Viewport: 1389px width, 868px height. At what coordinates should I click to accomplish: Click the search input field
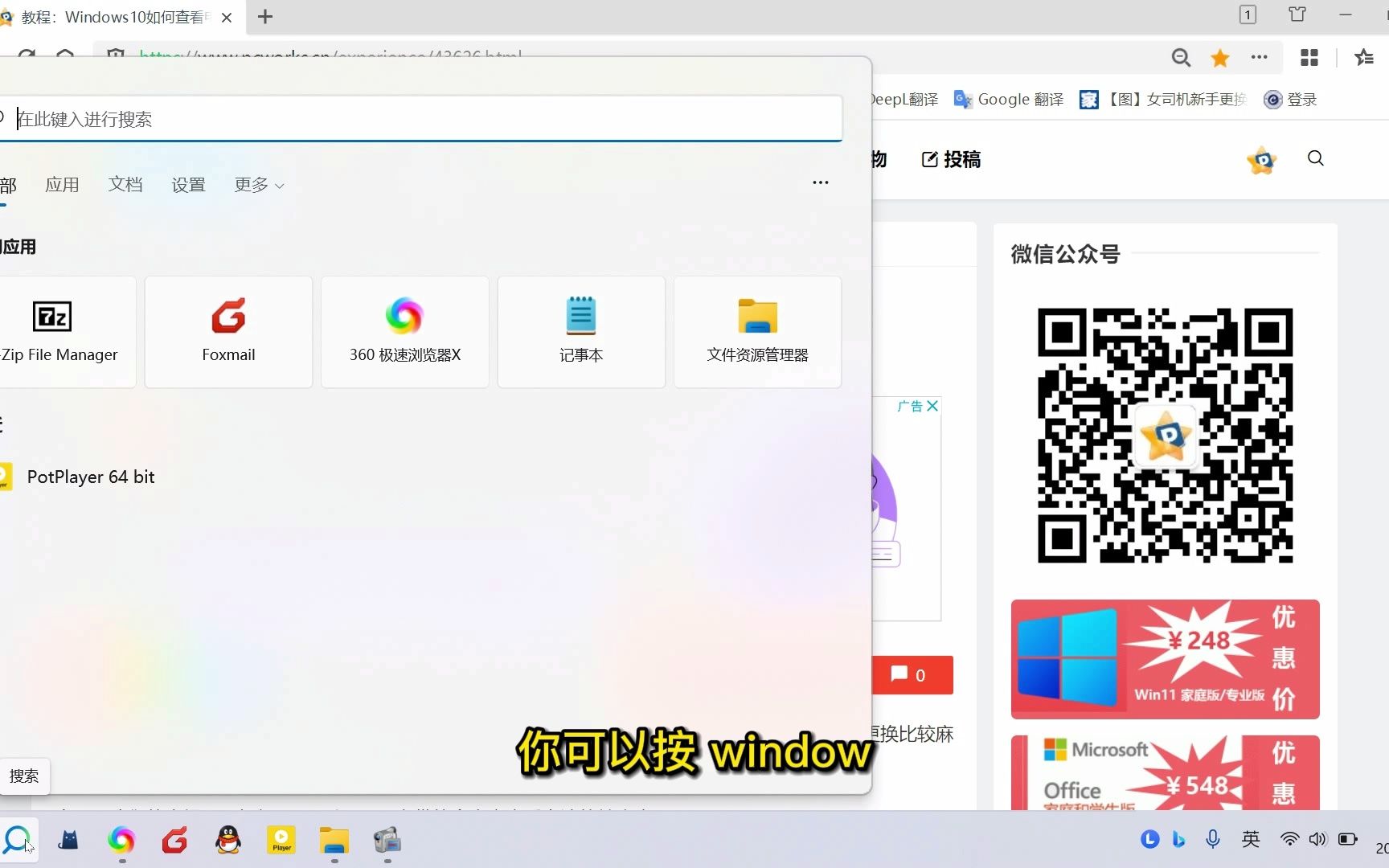(x=420, y=119)
